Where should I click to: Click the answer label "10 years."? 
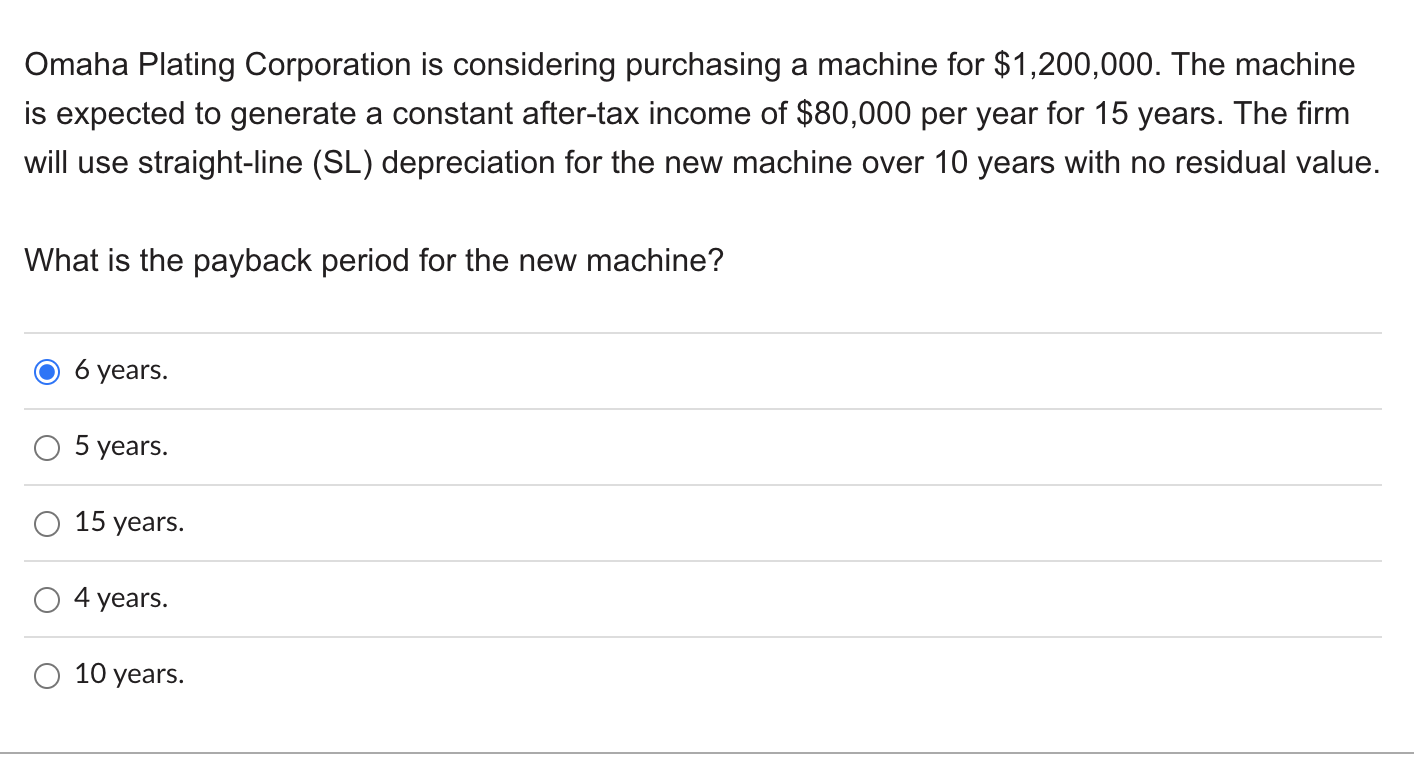128,674
